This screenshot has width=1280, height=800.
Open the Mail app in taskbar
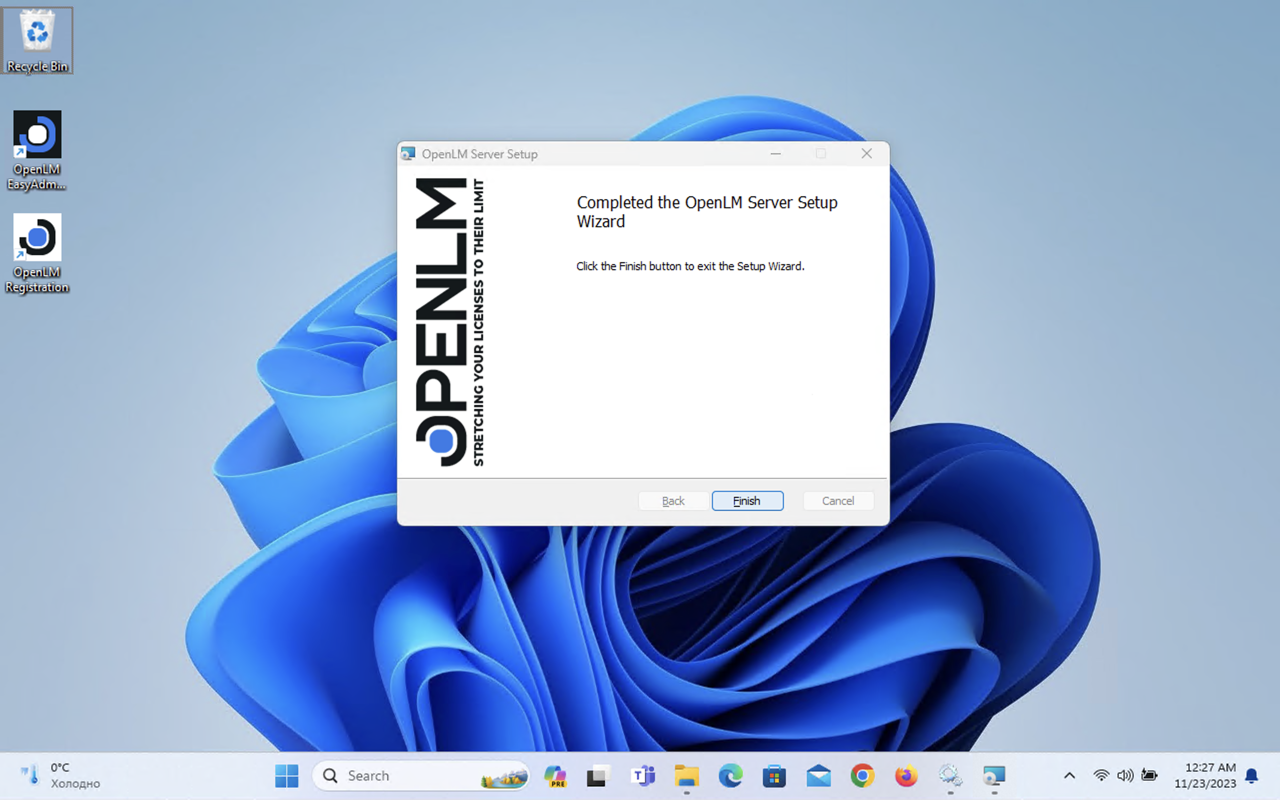tap(818, 776)
